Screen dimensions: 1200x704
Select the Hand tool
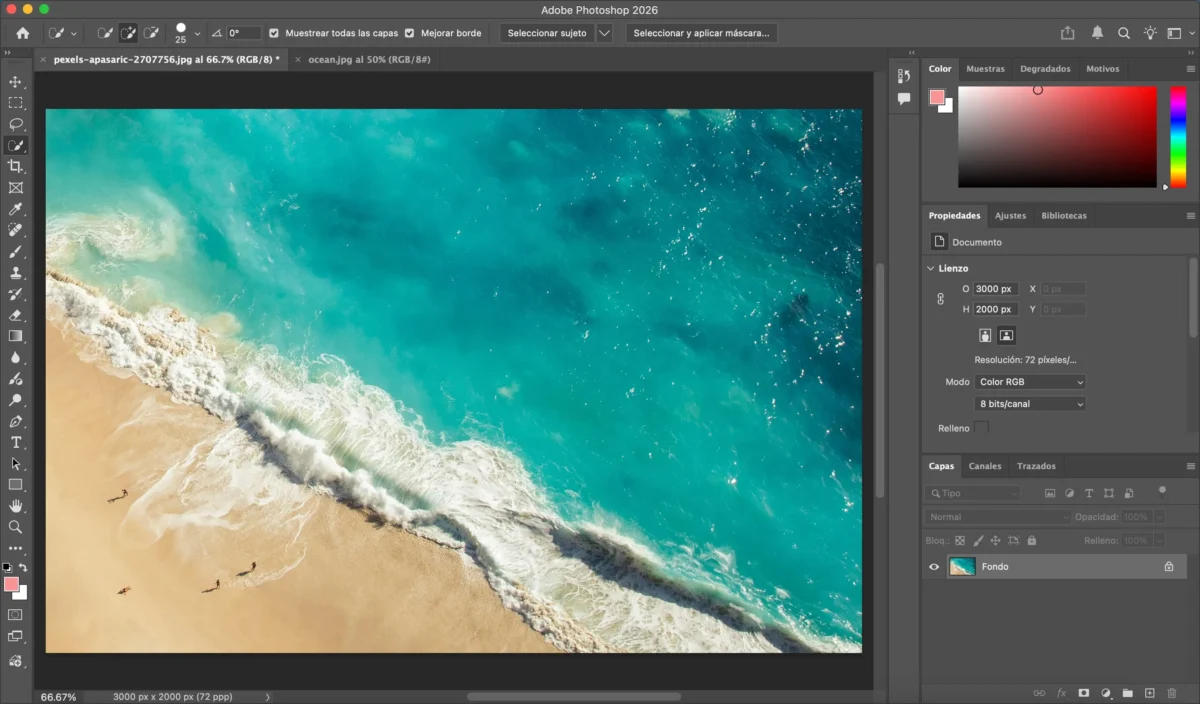tap(15, 506)
